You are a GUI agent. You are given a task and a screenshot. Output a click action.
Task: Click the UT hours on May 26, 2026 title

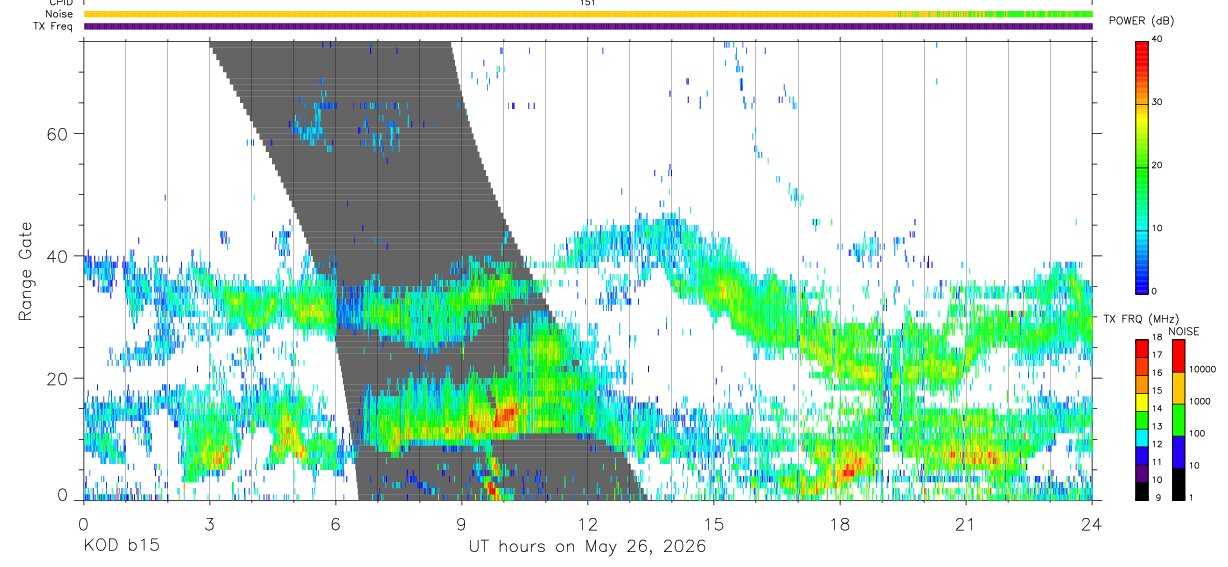coord(587,547)
